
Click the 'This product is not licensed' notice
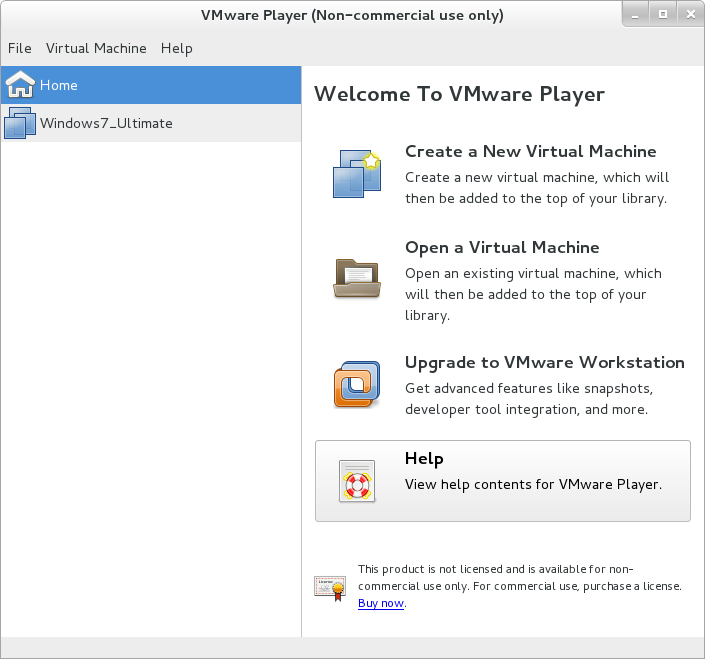point(520,586)
